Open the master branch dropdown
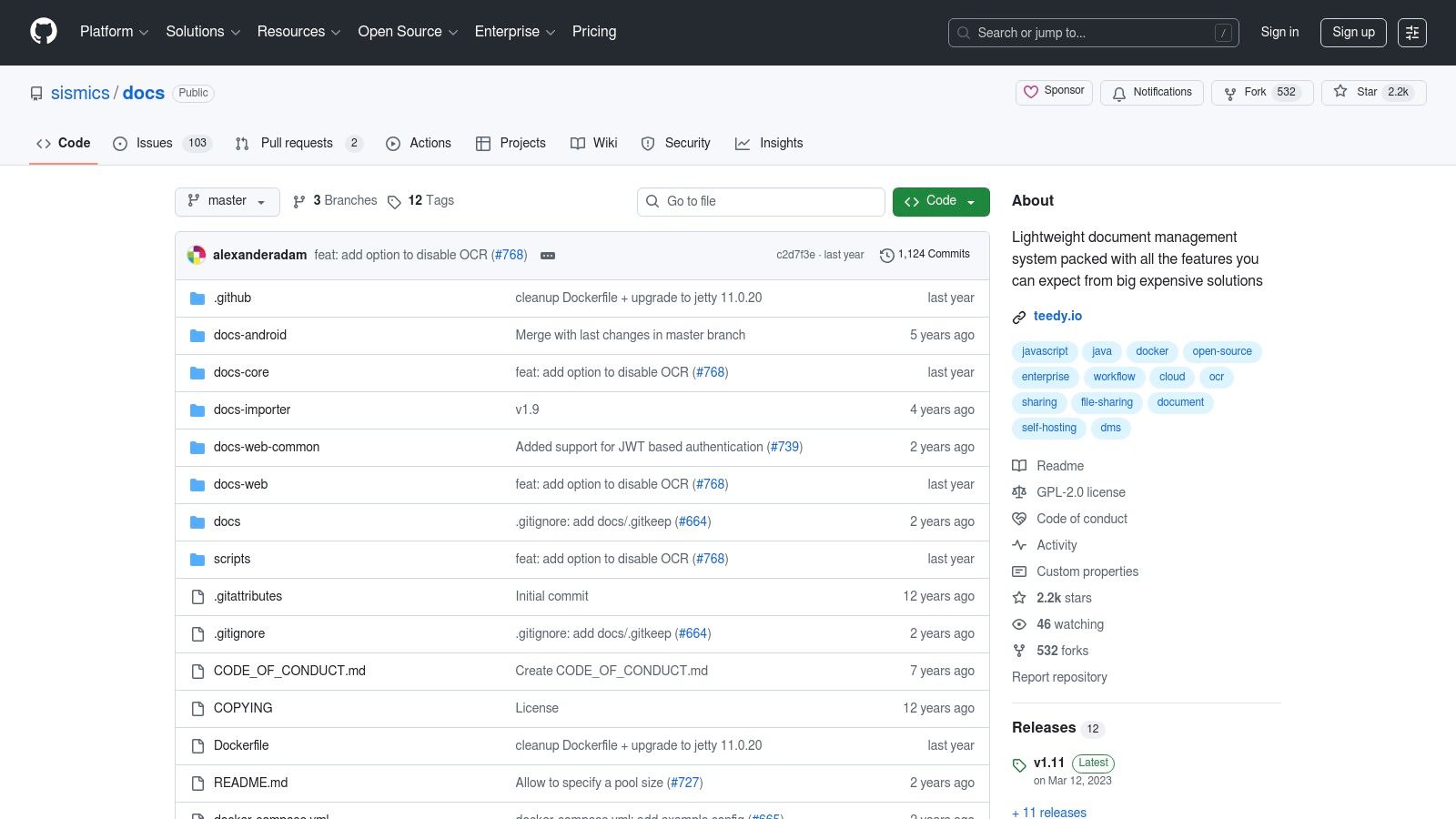This screenshot has height=819, width=1456. (227, 201)
